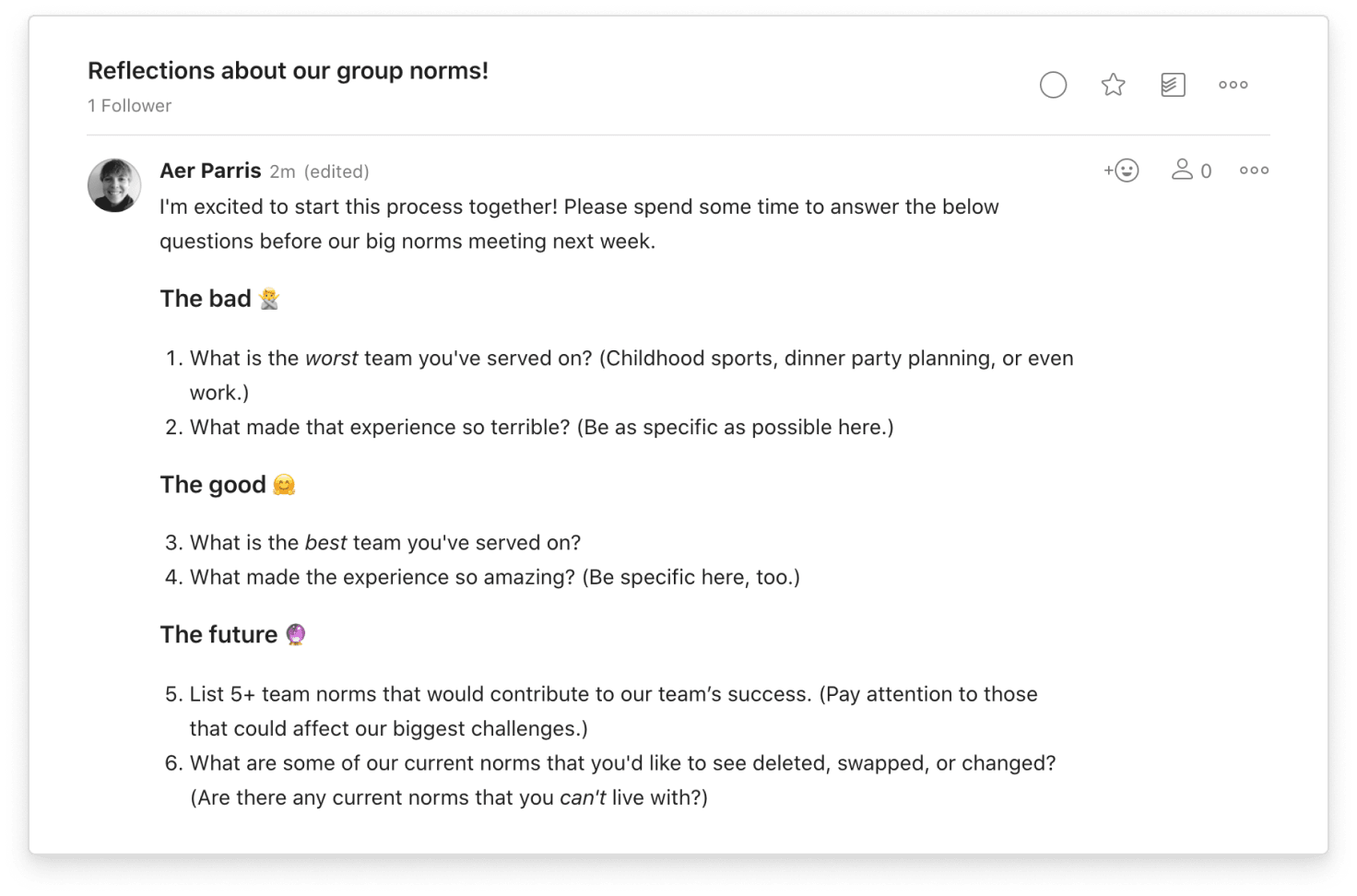Toggle the star to favorite the thread
Viewport: 1357px width, 896px height.
pyautogui.click(x=1113, y=84)
